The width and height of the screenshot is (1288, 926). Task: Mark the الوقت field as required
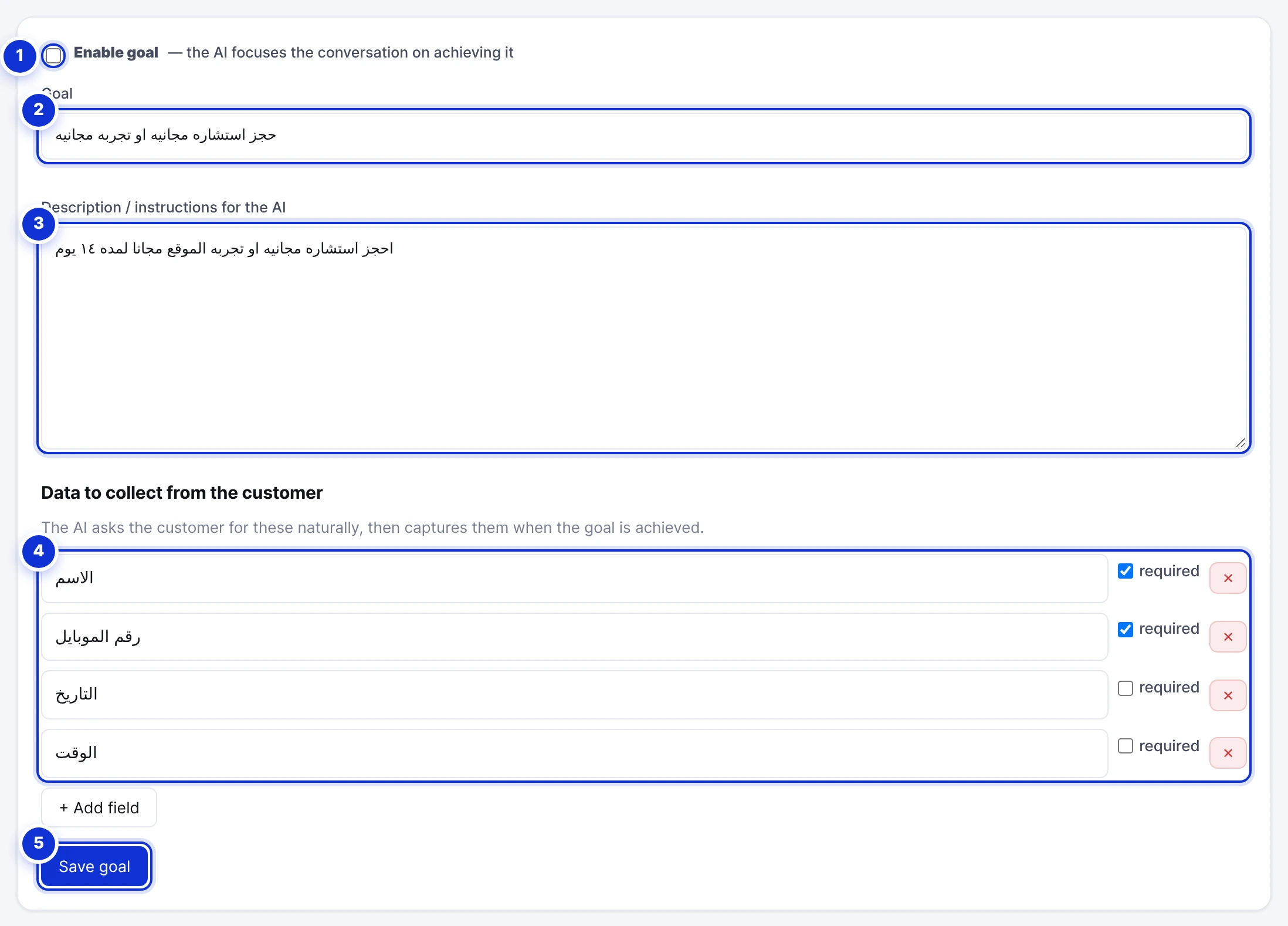pyautogui.click(x=1125, y=746)
